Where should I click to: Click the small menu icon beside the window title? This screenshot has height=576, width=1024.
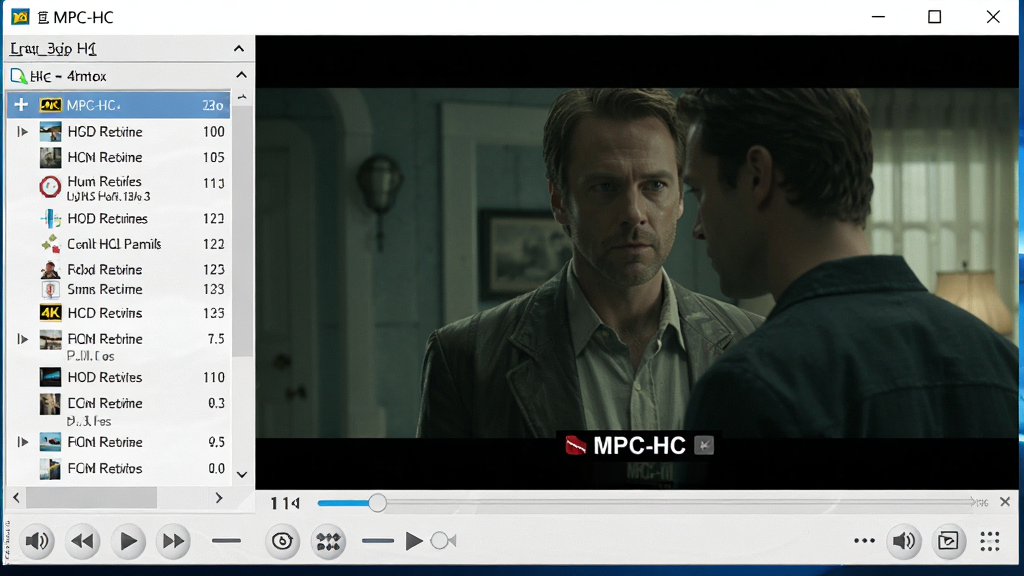coord(43,18)
